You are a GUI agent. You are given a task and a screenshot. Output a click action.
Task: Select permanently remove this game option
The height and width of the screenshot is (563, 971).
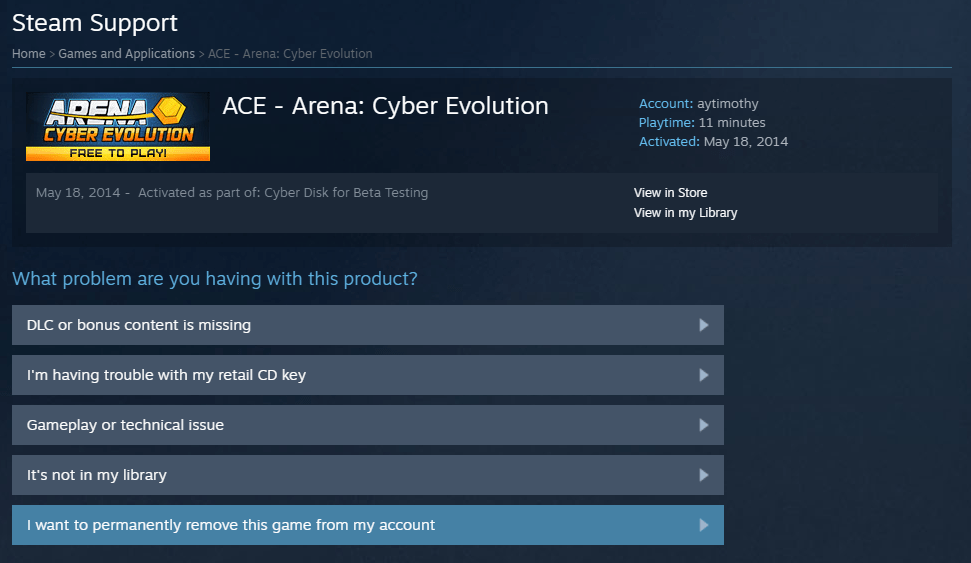pos(368,525)
